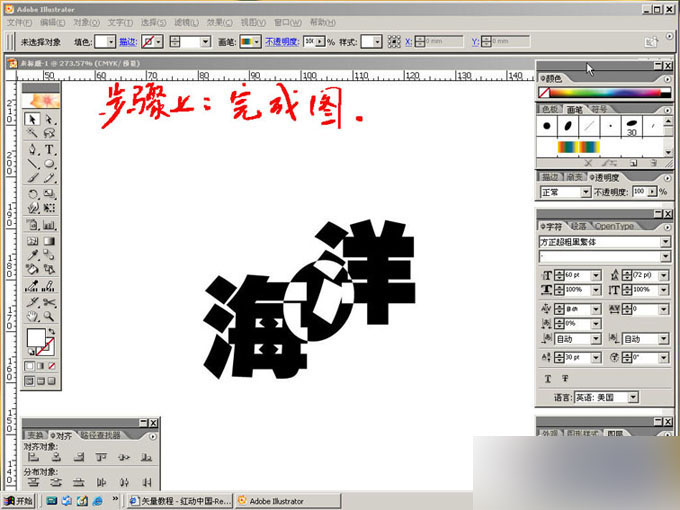This screenshot has height=510, width=680.
Task: Choose the Ellipse tool
Action: (x=49, y=164)
